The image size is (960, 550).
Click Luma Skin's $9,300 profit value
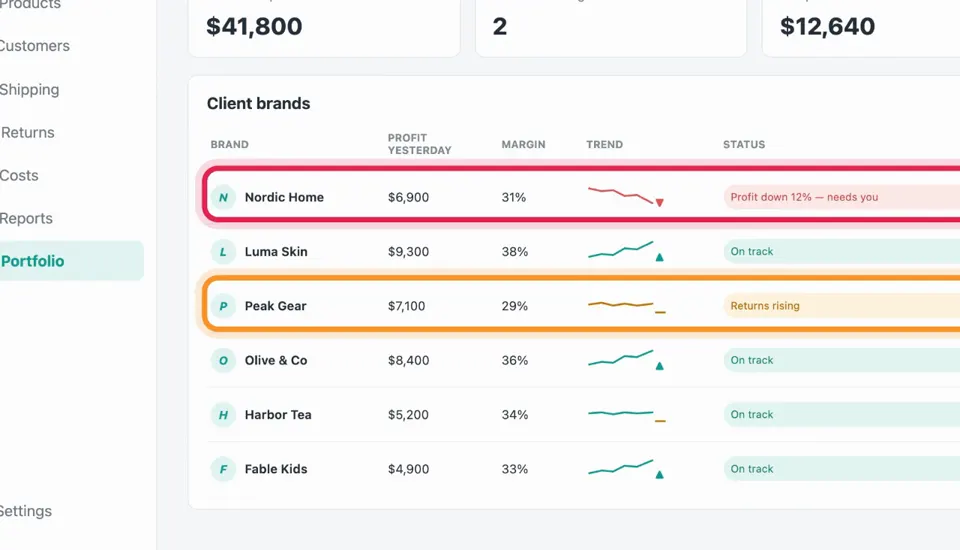coord(408,252)
